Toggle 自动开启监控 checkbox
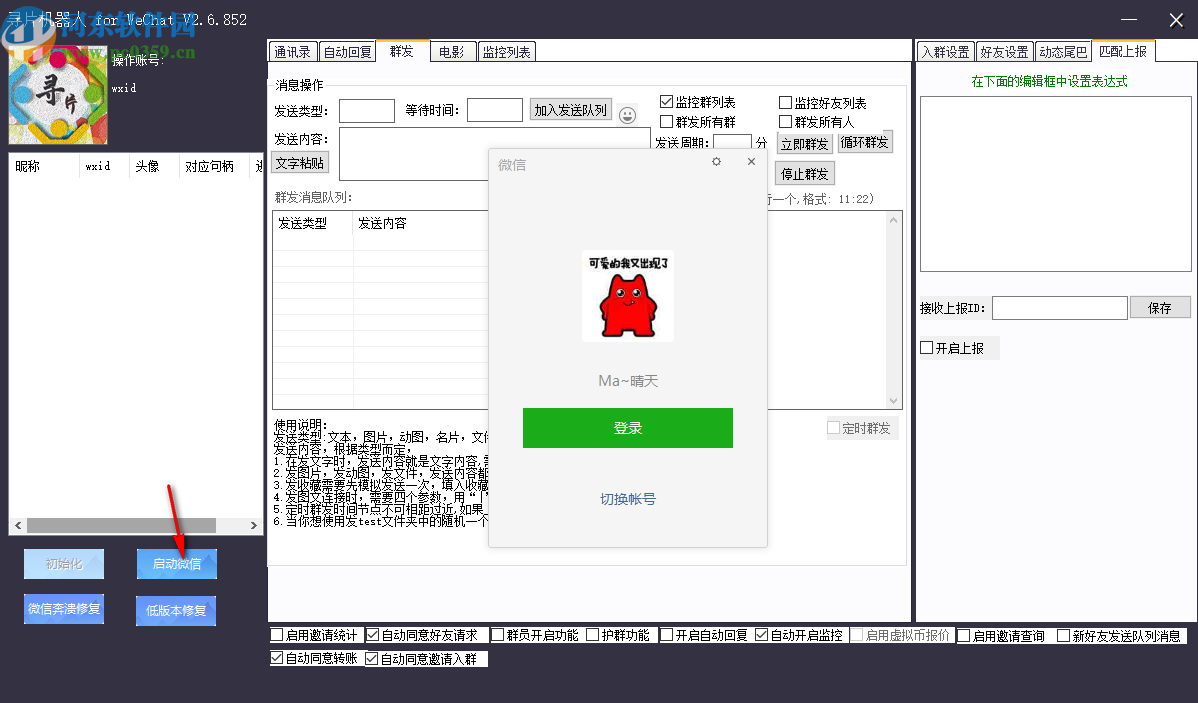1198x703 pixels. 761,635
